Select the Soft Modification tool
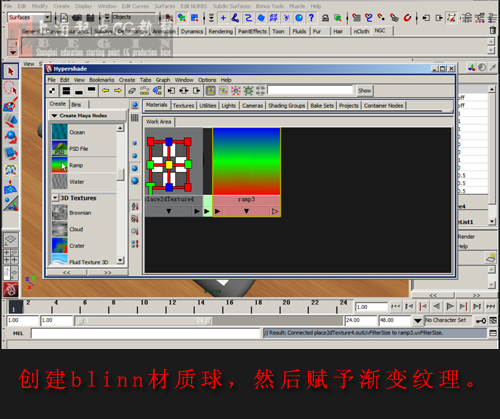500x419 pixels. point(11,187)
